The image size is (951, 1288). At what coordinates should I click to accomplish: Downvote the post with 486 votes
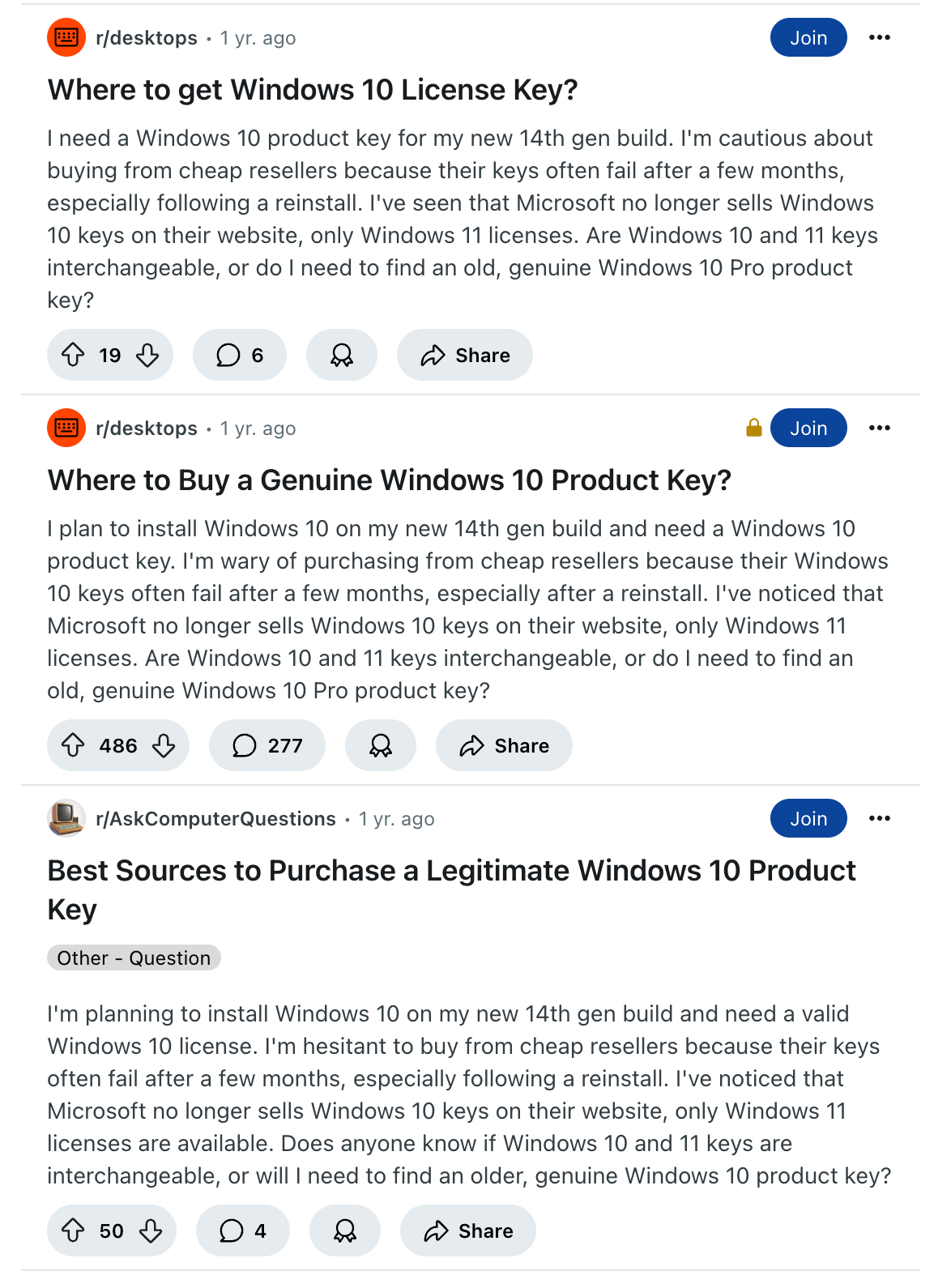point(164,745)
